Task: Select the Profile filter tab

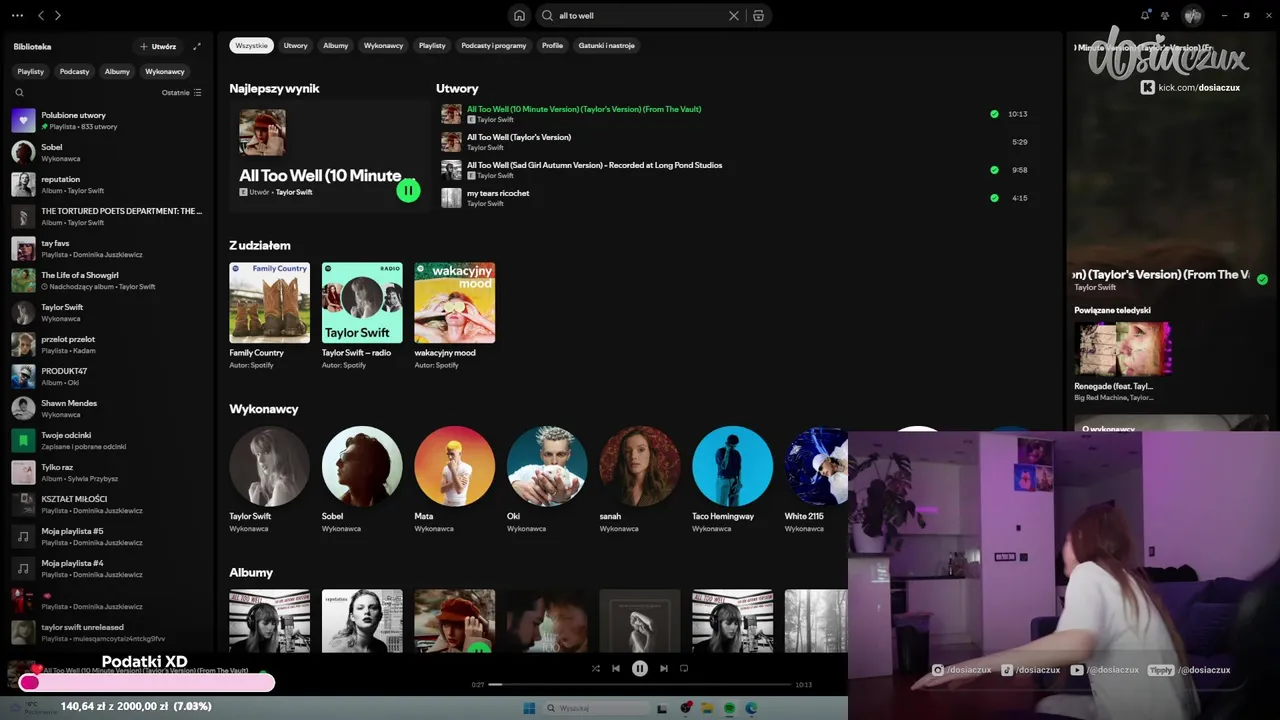Action: click(x=552, y=45)
